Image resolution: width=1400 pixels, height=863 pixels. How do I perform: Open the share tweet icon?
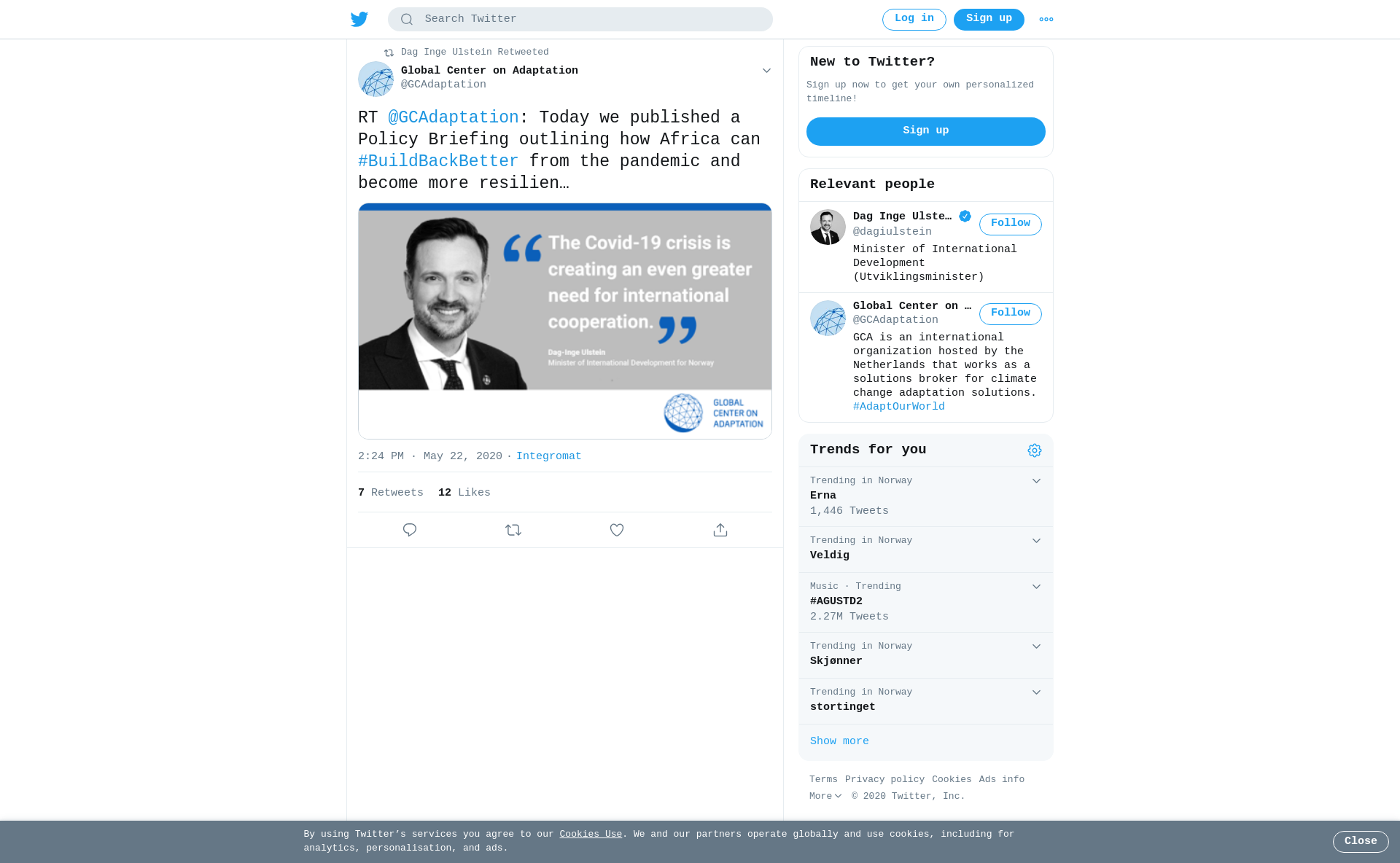720,530
